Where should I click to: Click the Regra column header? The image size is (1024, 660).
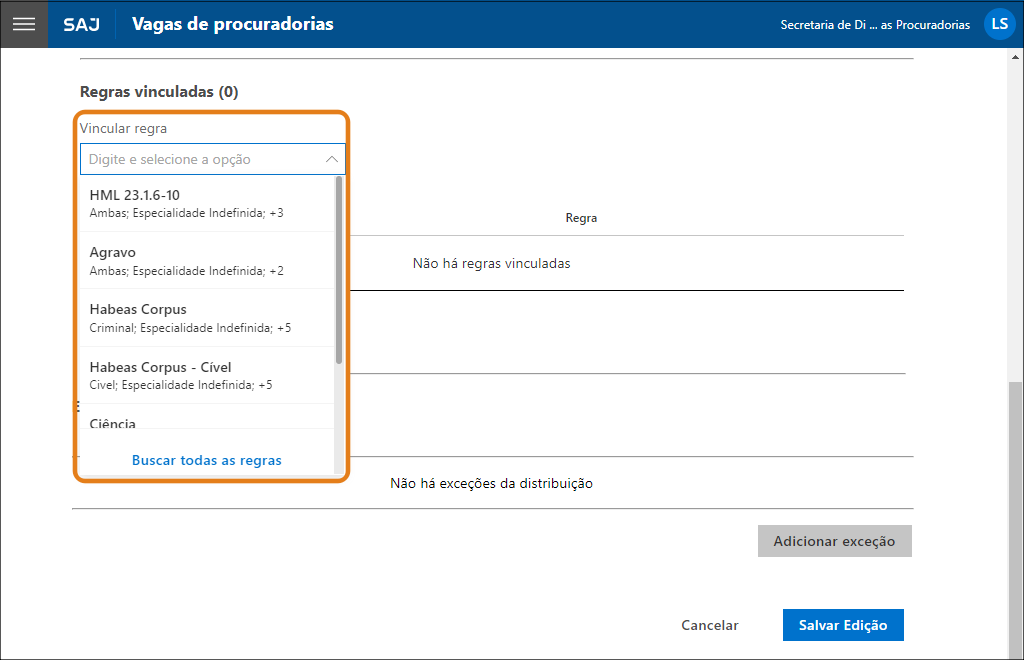(x=581, y=217)
